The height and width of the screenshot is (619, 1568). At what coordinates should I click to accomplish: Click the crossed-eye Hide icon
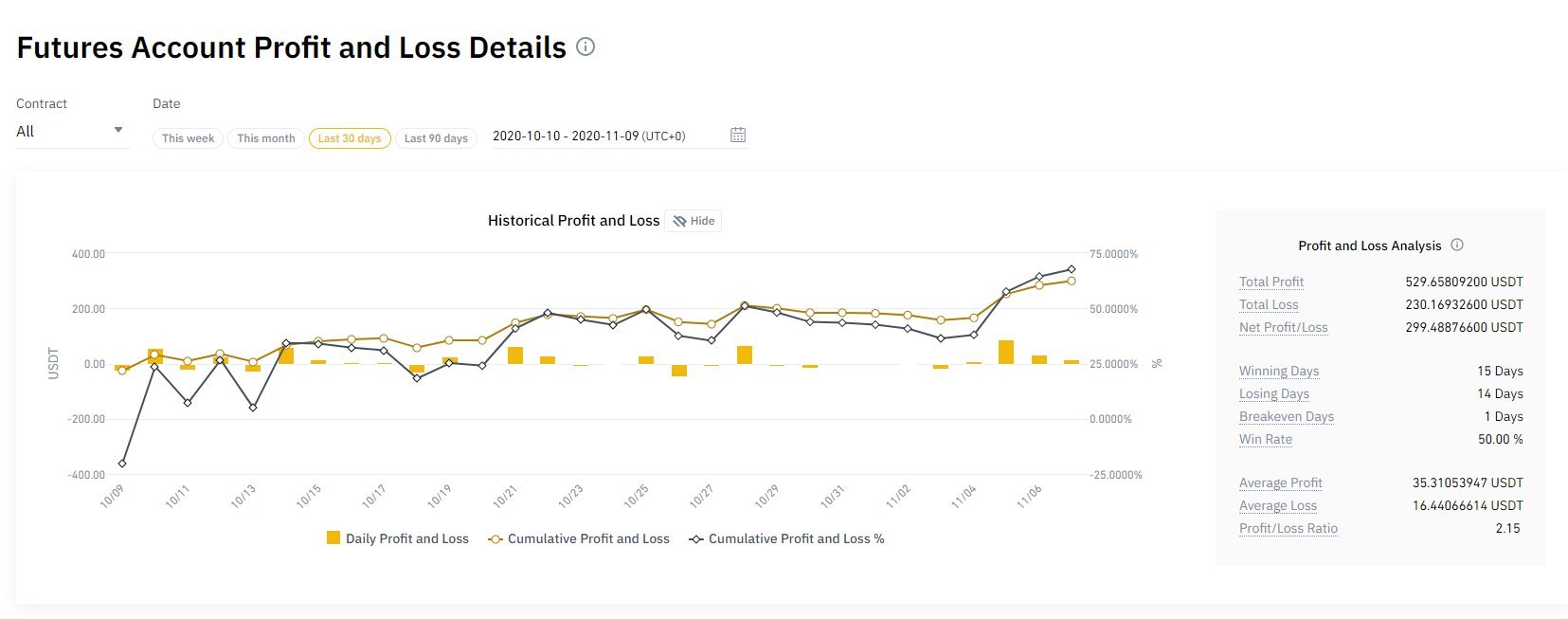click(679, 221)
